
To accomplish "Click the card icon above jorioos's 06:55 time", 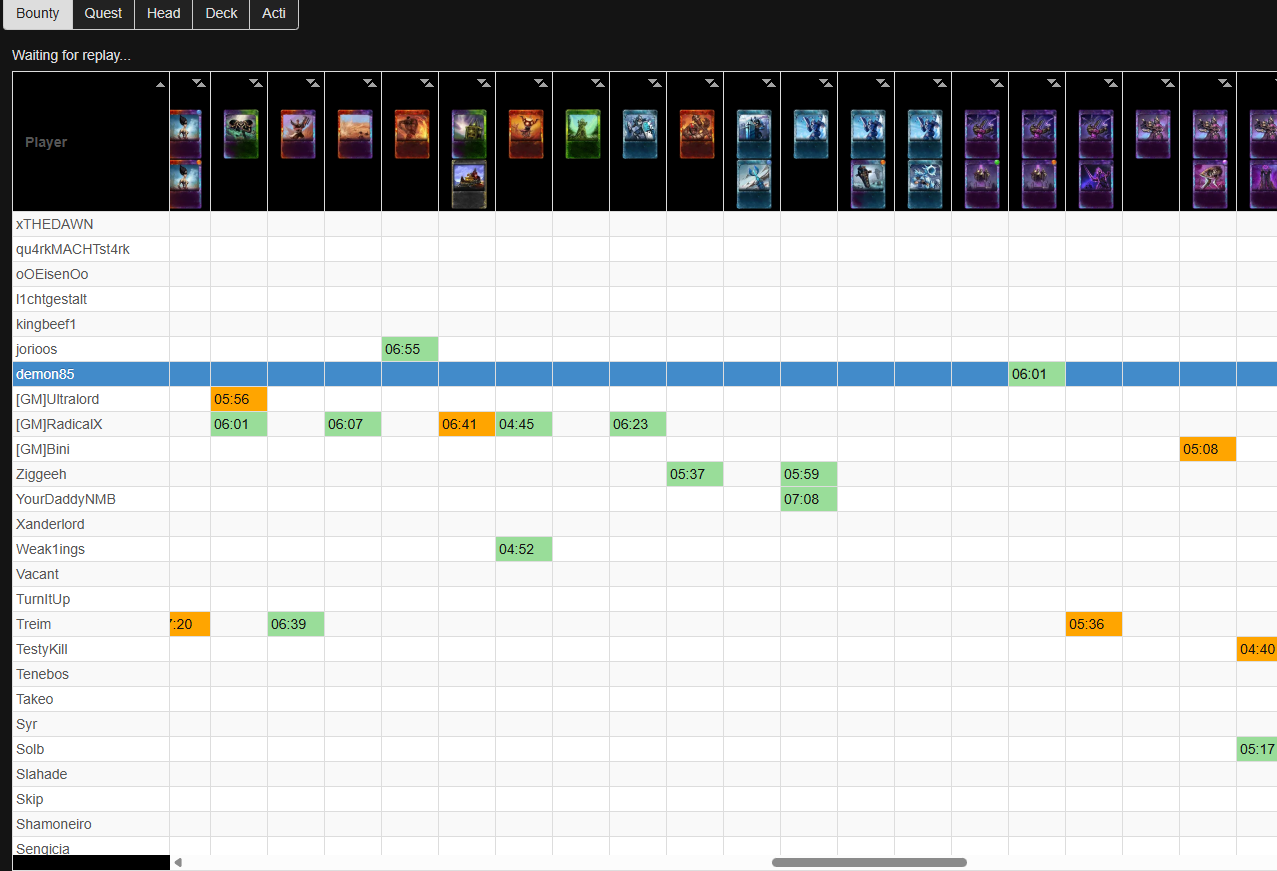I will [411, 134].
